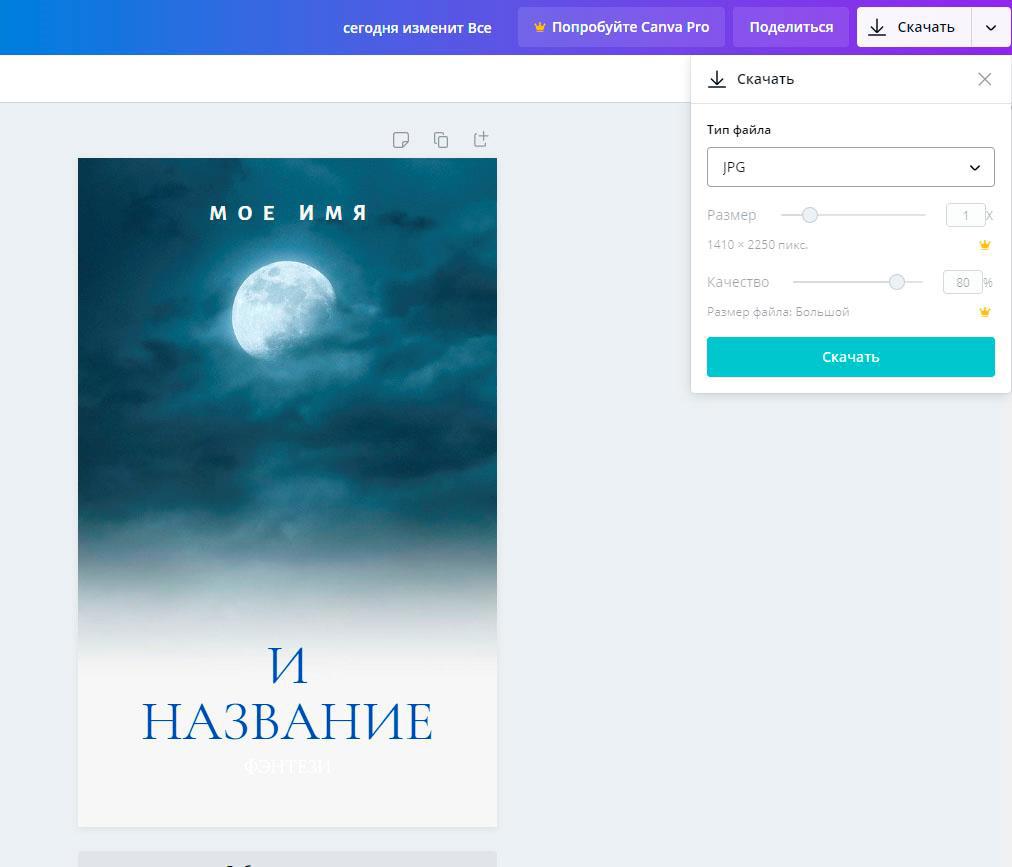Click the duplicate page icon
The width and height of the screenshot is (1012, 867).
(441, 140)
